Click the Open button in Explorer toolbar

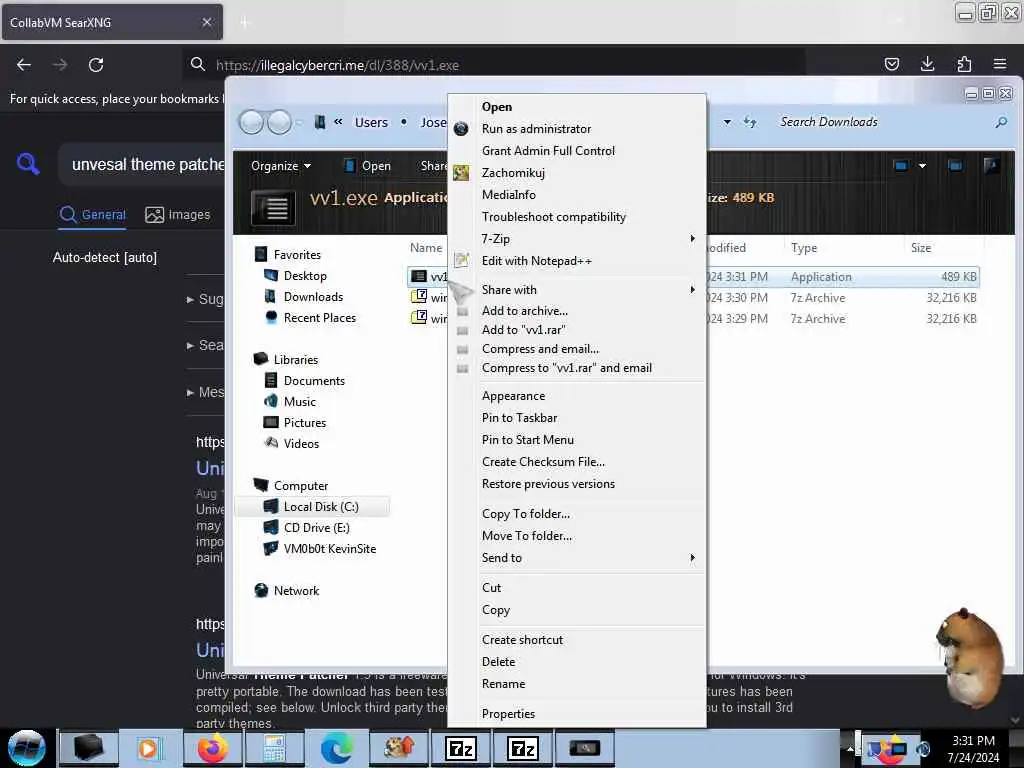click(368, 166)
